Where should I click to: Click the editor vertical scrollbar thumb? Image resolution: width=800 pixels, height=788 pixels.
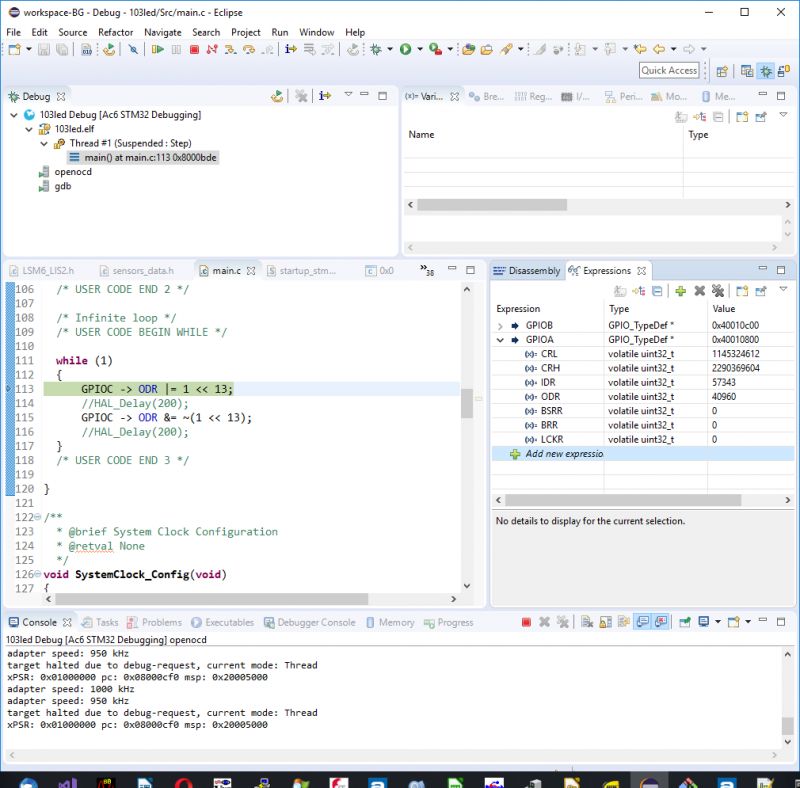(x=466, y=403)
